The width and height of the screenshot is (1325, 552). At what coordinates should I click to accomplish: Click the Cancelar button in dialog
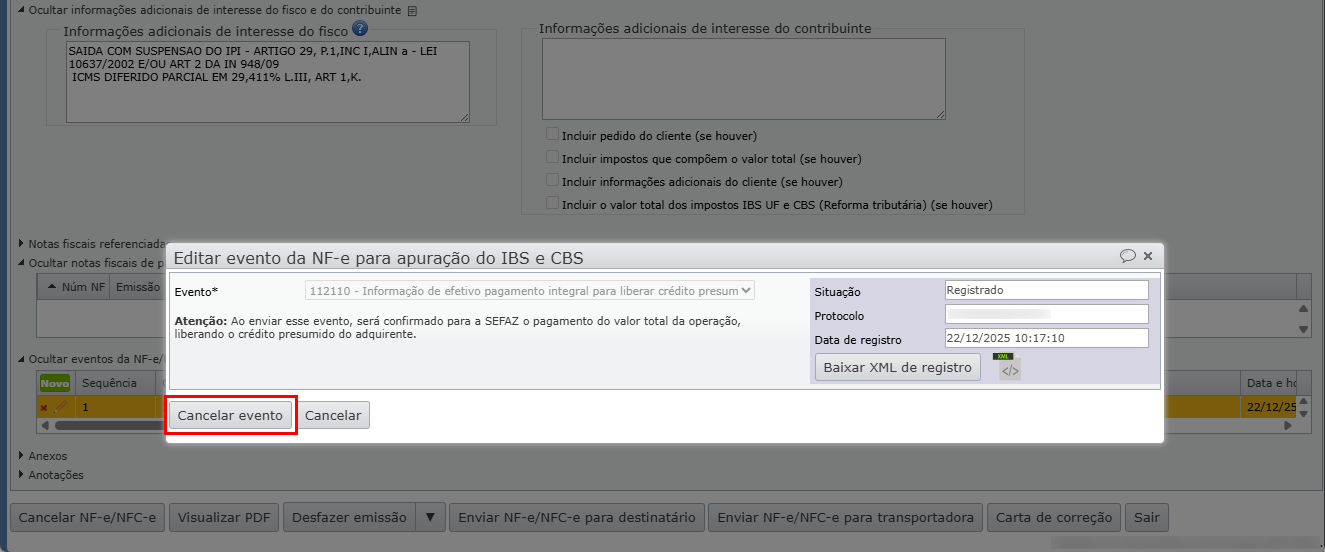(x=333, y=415)
